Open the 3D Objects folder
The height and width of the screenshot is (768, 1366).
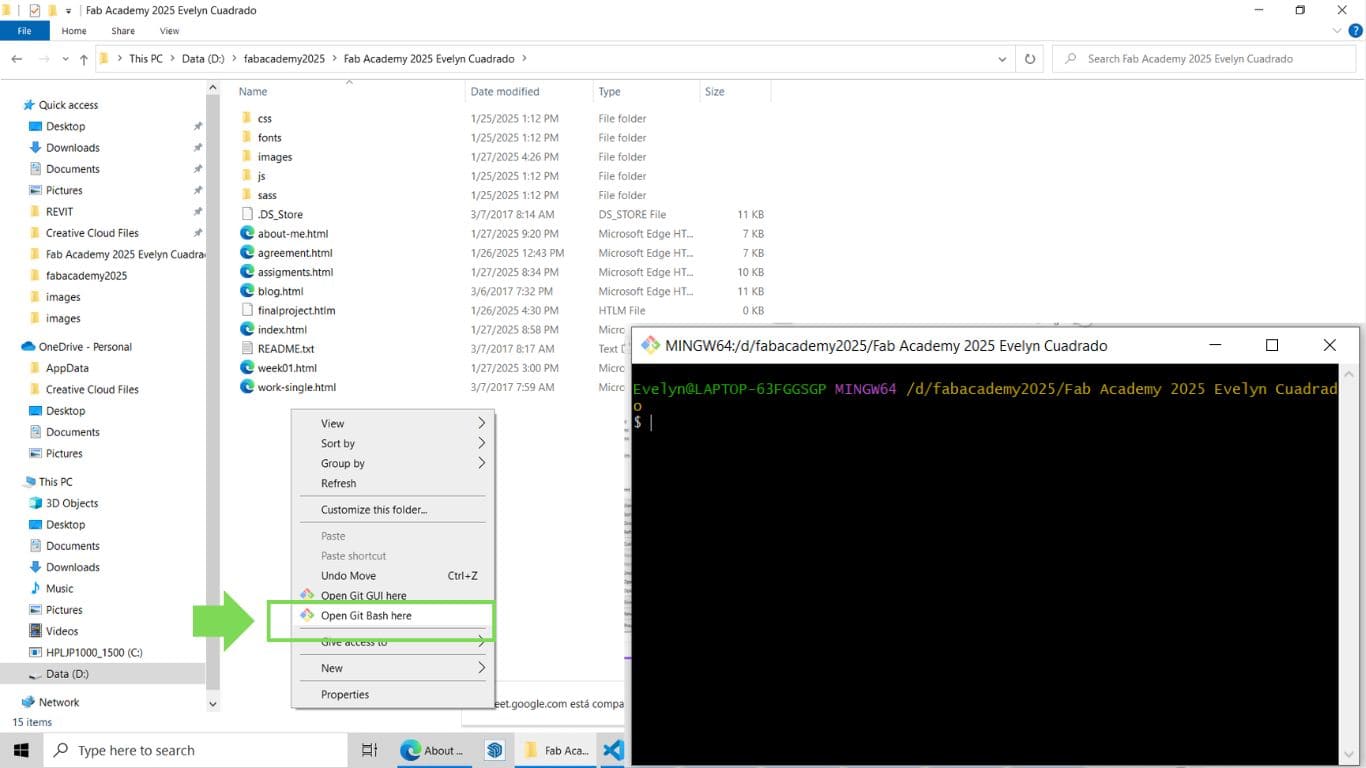click(72, 503)
